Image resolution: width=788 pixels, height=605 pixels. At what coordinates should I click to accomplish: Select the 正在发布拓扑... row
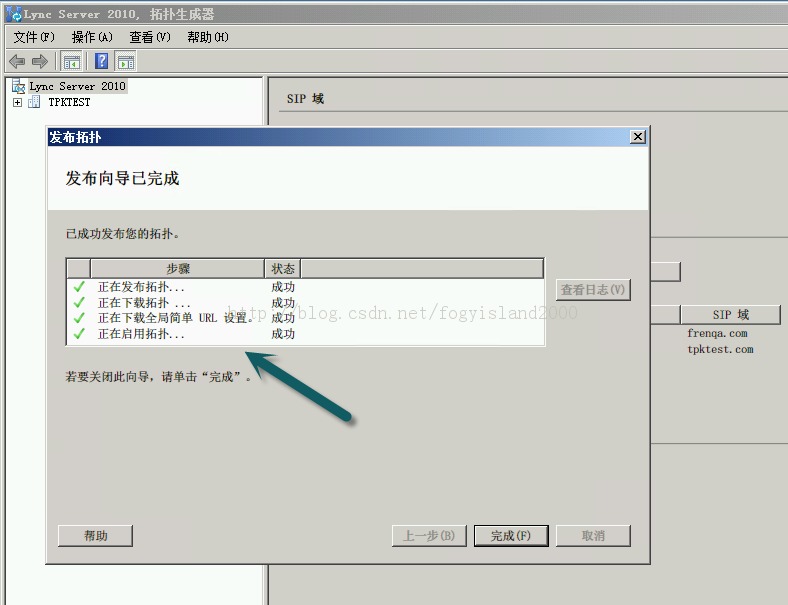pos(305,287)
